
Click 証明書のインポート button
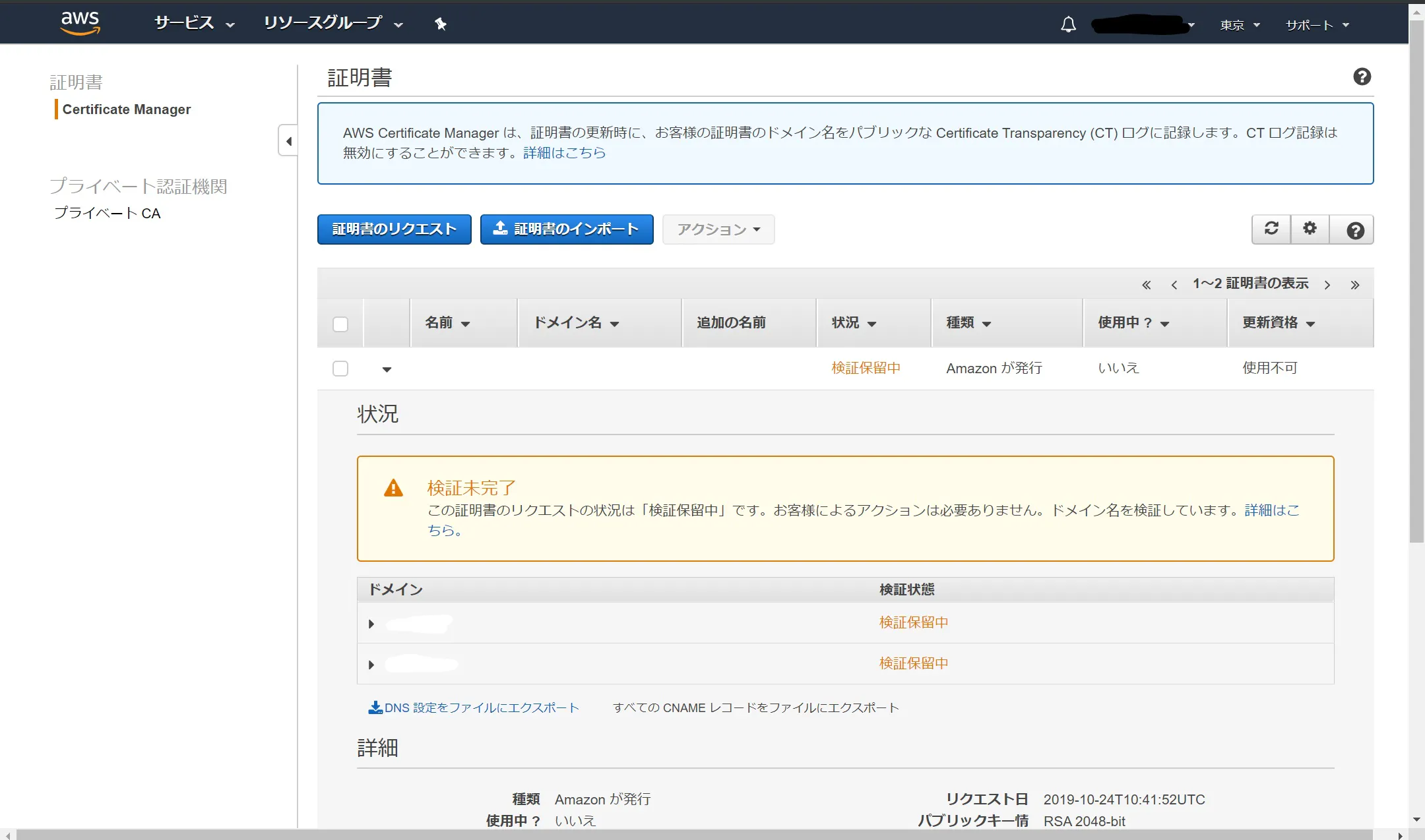coord(567,229)
